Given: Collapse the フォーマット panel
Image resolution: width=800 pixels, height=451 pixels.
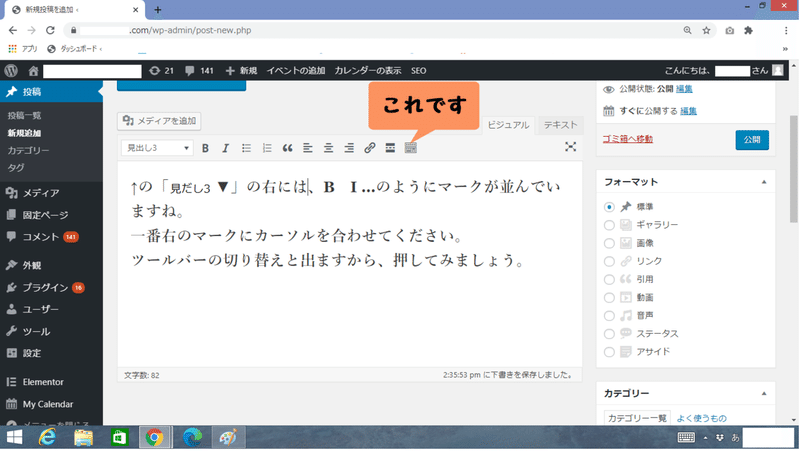Looking at the screenshot, I should (764, 182).
